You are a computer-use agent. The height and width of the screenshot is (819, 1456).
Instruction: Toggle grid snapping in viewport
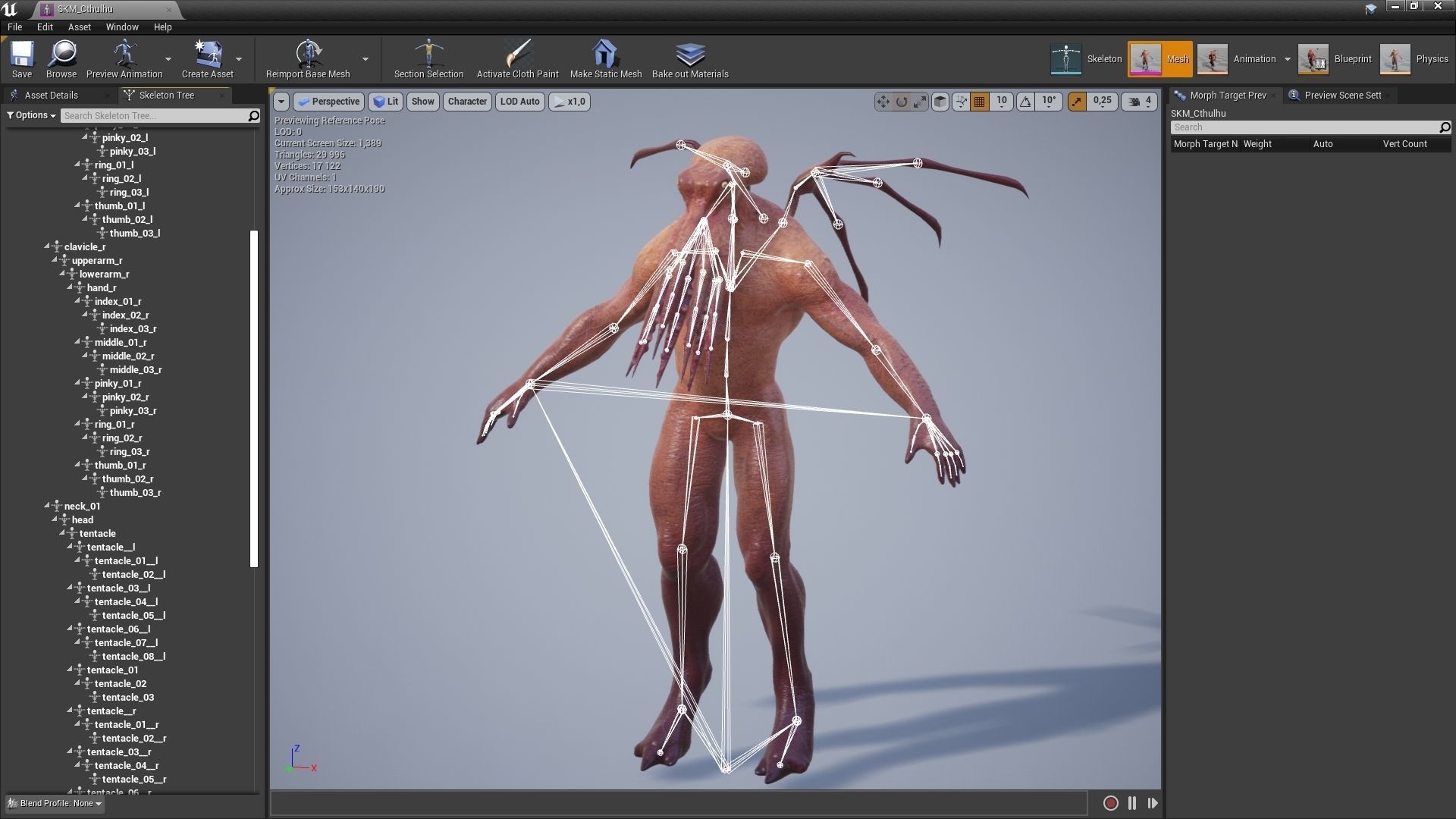(x=980, y=102)
